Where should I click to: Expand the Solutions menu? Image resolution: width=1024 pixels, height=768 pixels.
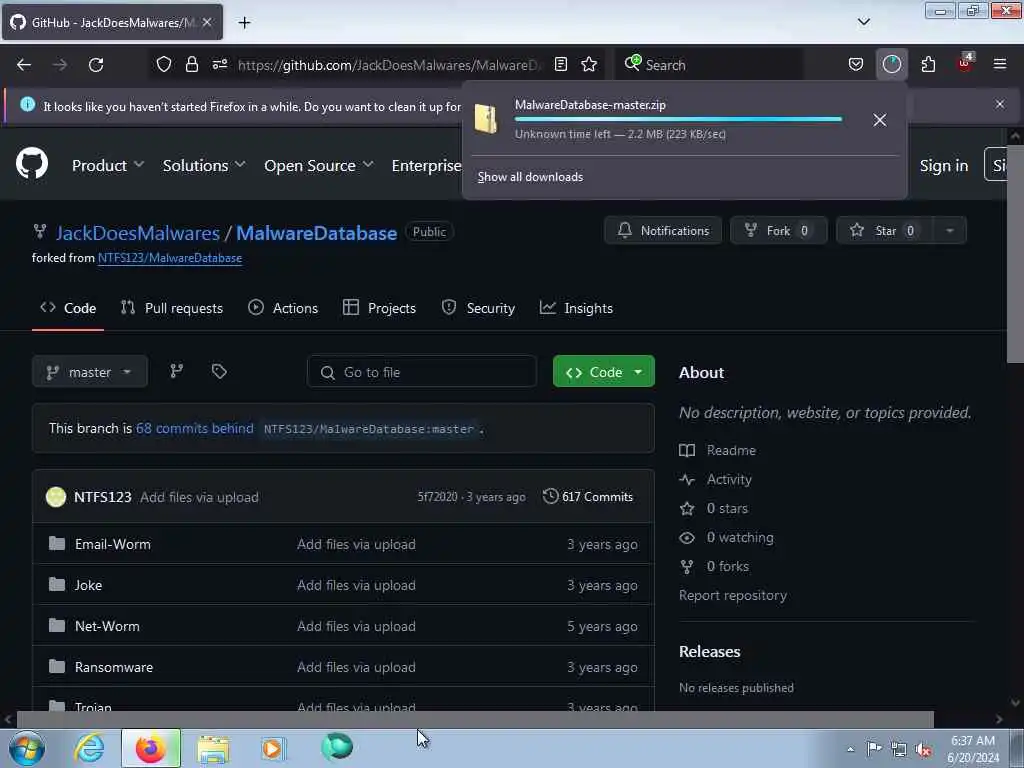tap(204, 166)
